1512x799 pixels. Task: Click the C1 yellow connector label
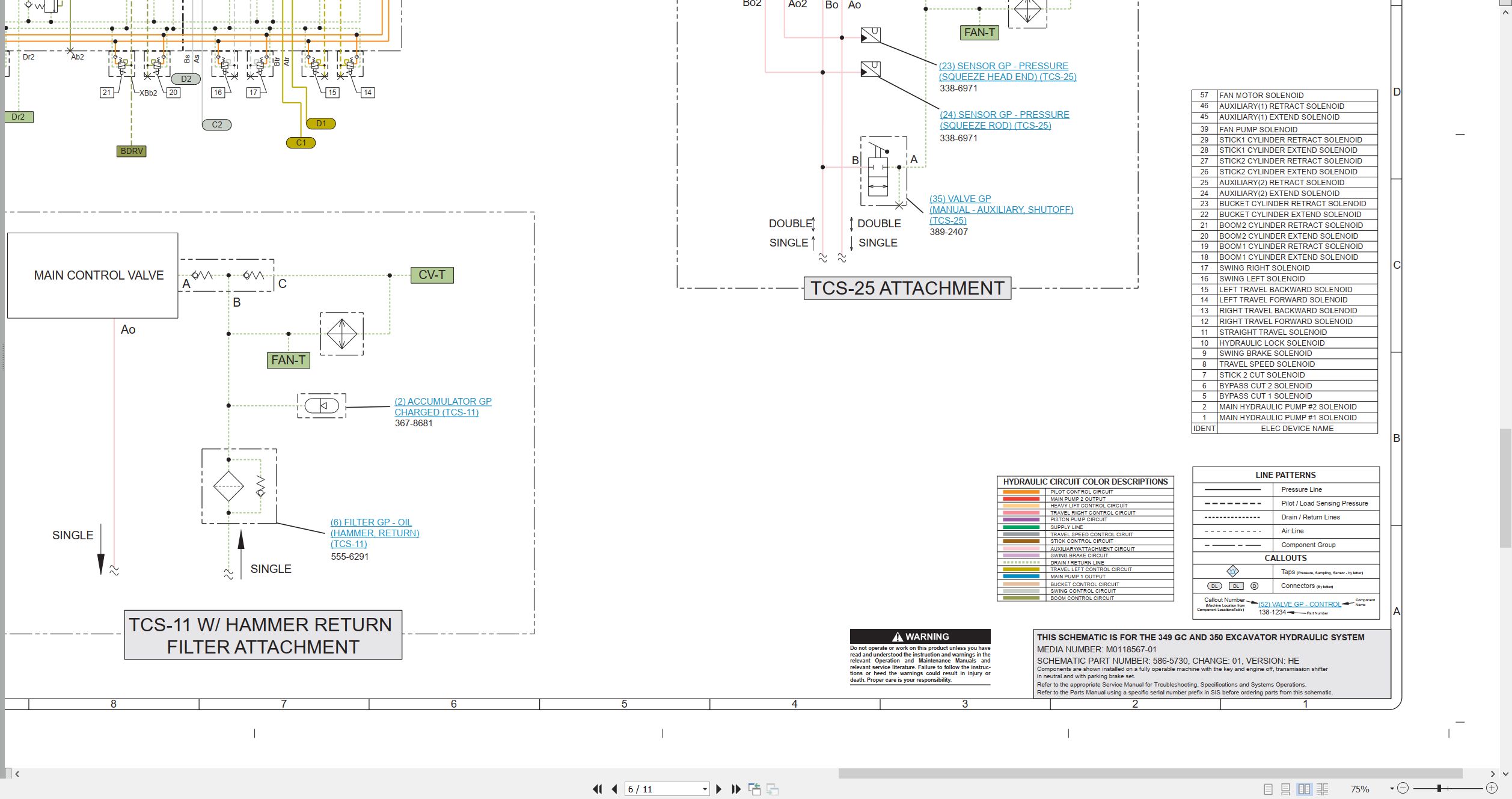301,142
